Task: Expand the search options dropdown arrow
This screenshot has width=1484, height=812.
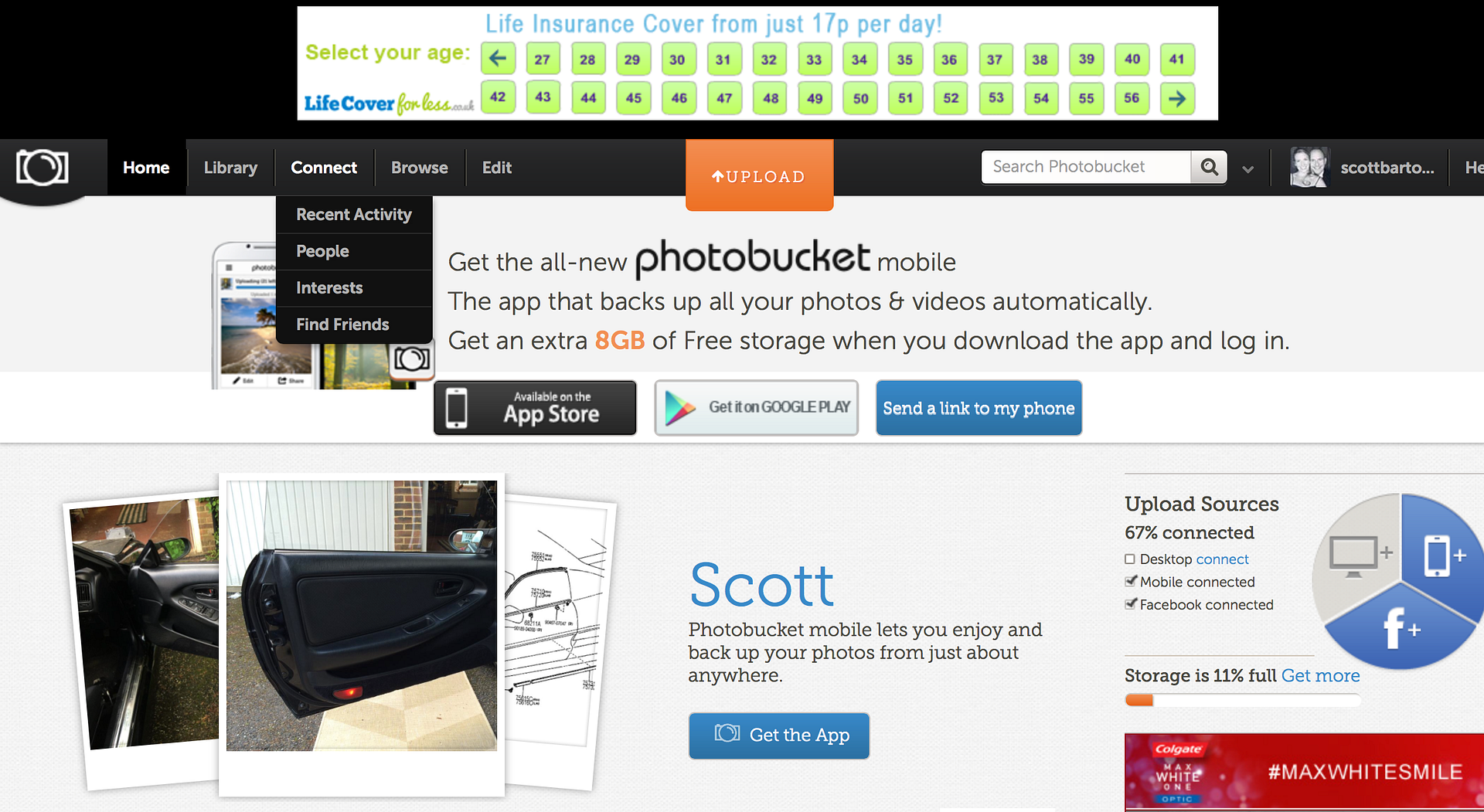Action: coord(1247,169)
